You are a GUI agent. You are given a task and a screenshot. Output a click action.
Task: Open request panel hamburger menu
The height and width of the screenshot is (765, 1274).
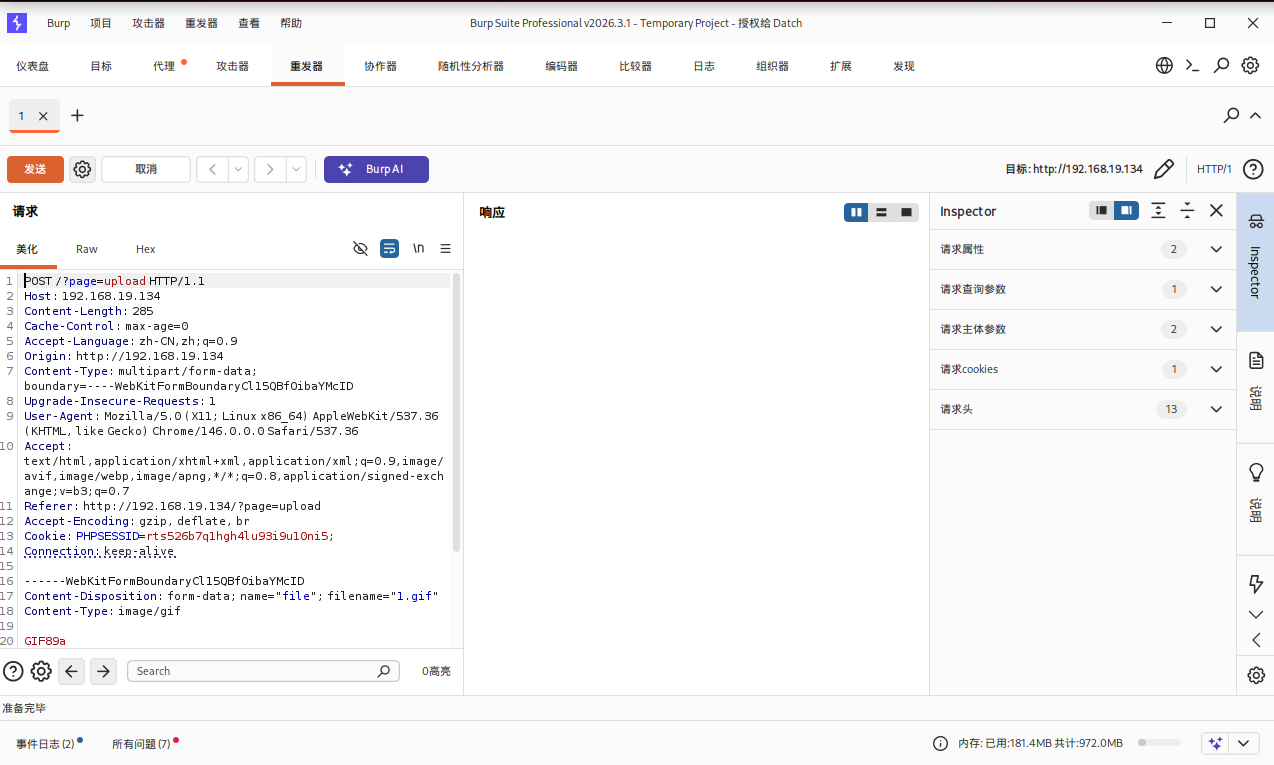pos(446,248)
